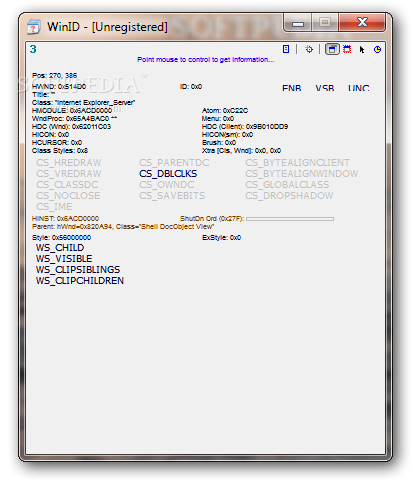Click the CS_BYTEALIGNCLIENT style flag
Screen dimensions: 413x482
point(297,163)
